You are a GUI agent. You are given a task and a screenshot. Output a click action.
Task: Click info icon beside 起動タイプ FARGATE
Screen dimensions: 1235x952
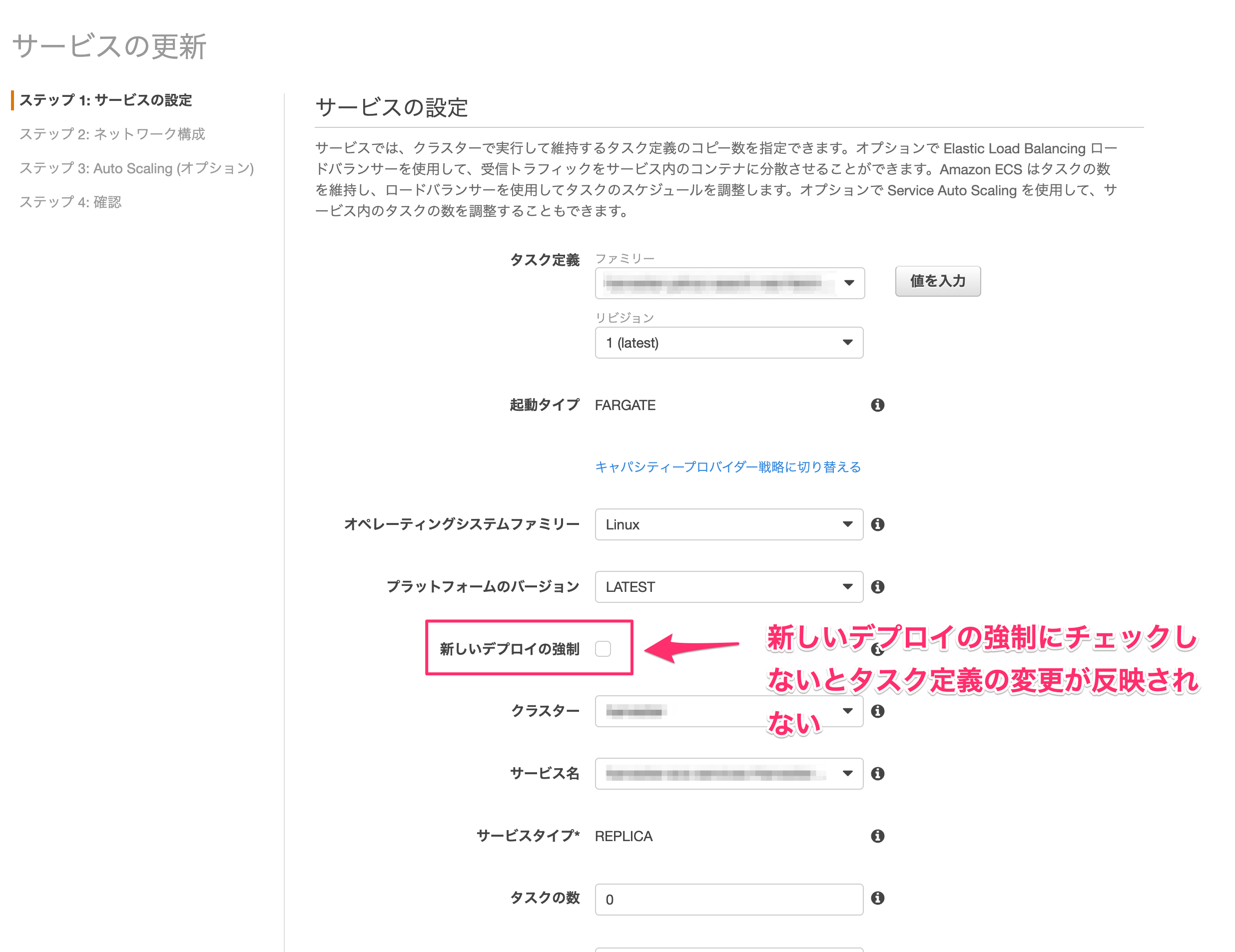coord(877,405)
